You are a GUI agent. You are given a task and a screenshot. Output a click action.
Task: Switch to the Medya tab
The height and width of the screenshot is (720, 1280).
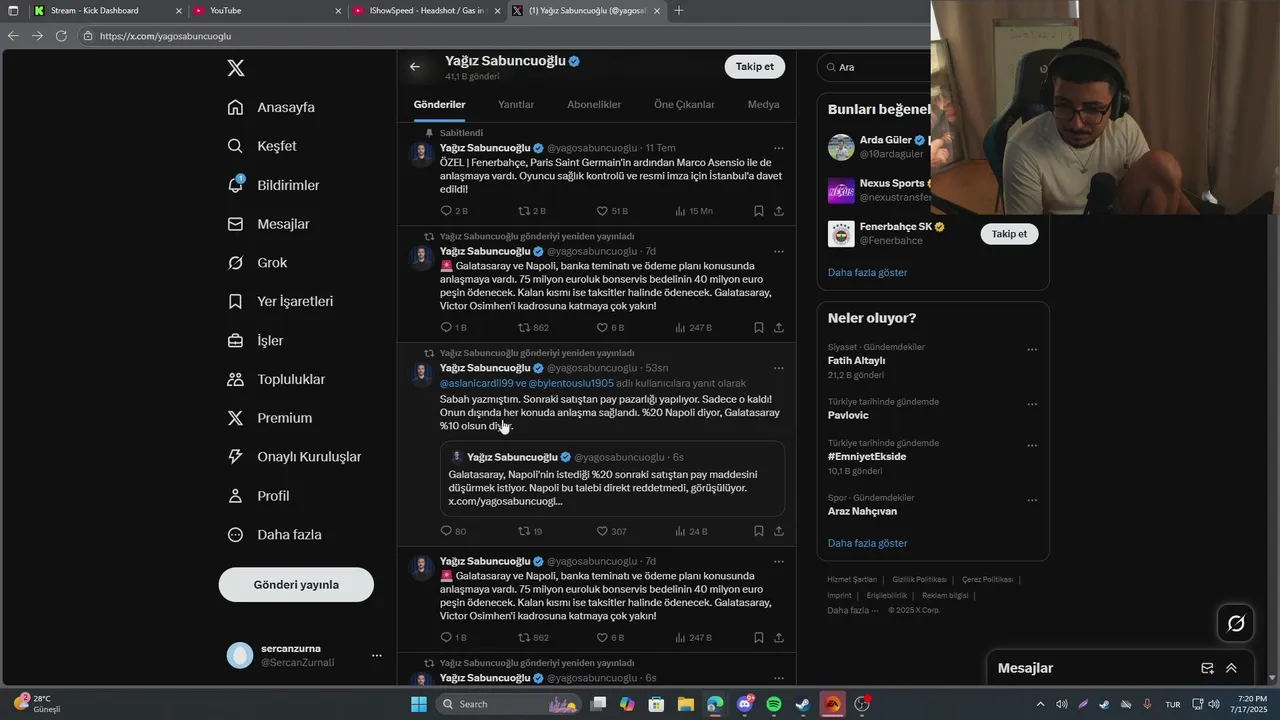click(x=763, y=104)
